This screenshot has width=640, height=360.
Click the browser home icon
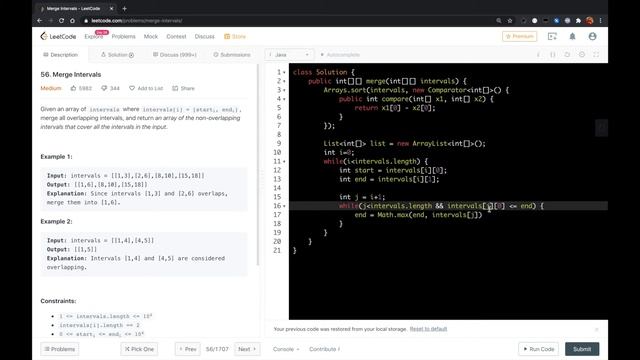click(72, 20)
